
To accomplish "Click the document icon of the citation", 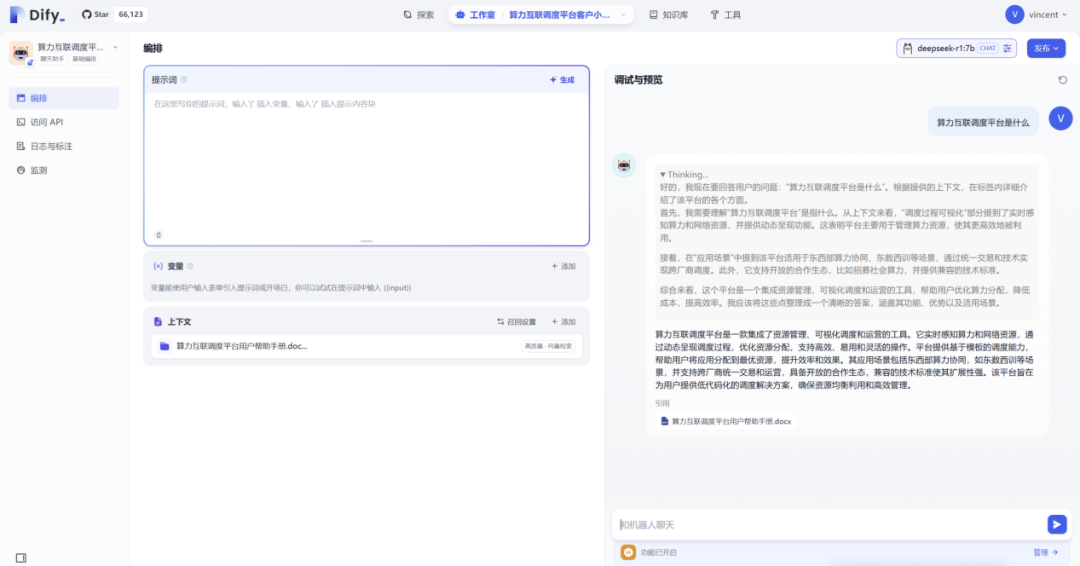I will 665,421.
